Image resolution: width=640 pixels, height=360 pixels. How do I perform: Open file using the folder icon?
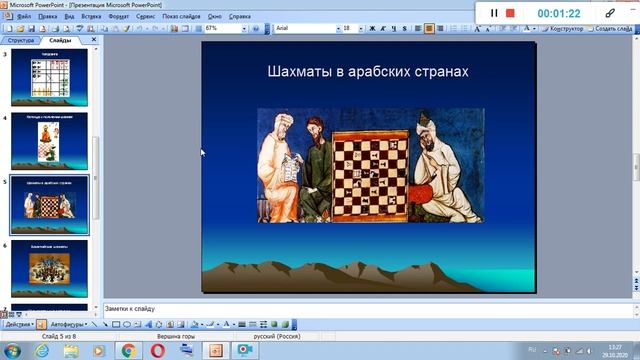[20, 29]
